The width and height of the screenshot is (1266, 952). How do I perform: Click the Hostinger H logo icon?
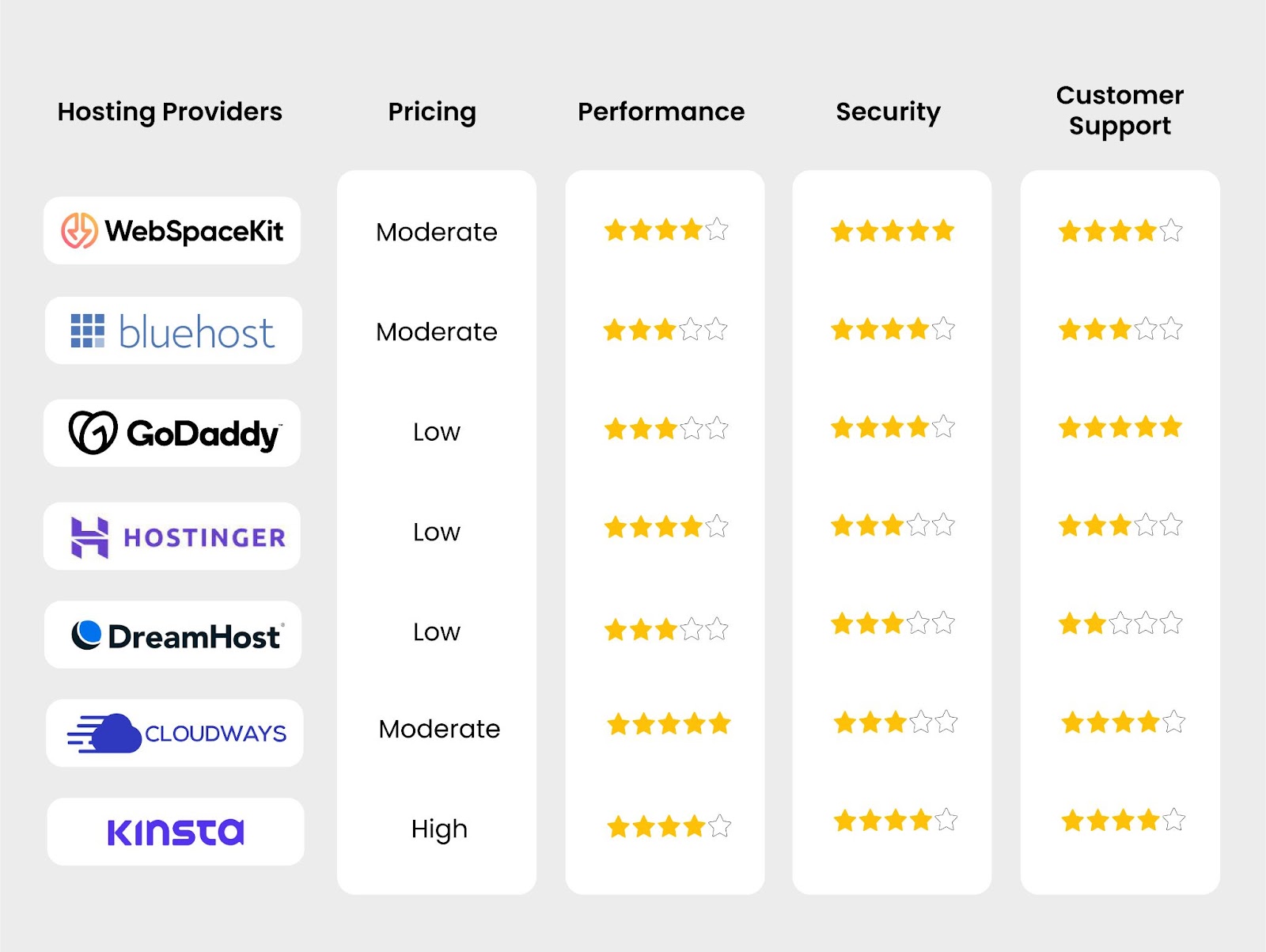click(x=89, y=537)
